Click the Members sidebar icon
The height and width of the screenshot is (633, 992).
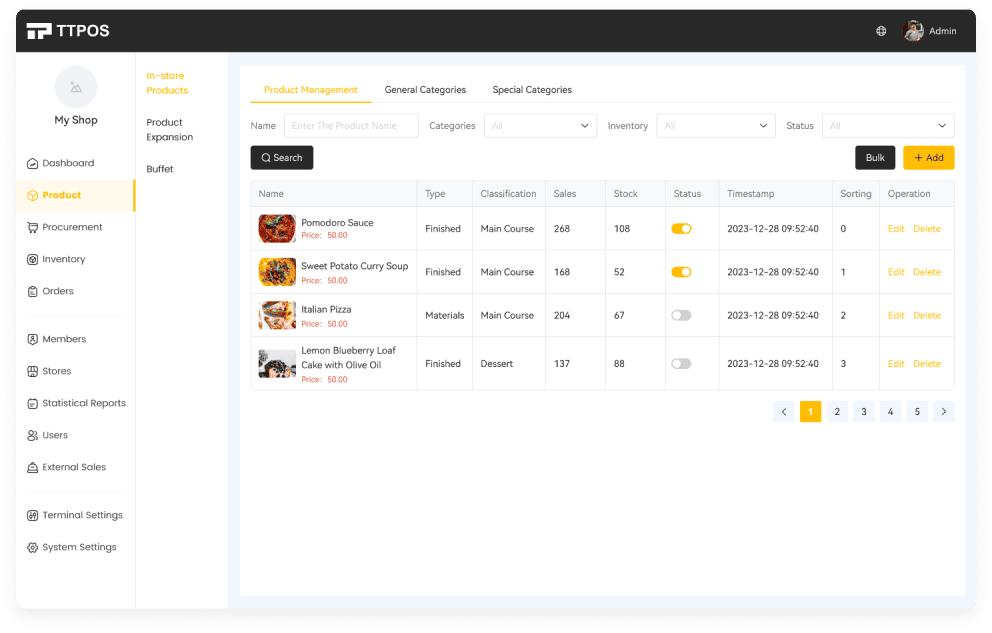coord(32,340)
